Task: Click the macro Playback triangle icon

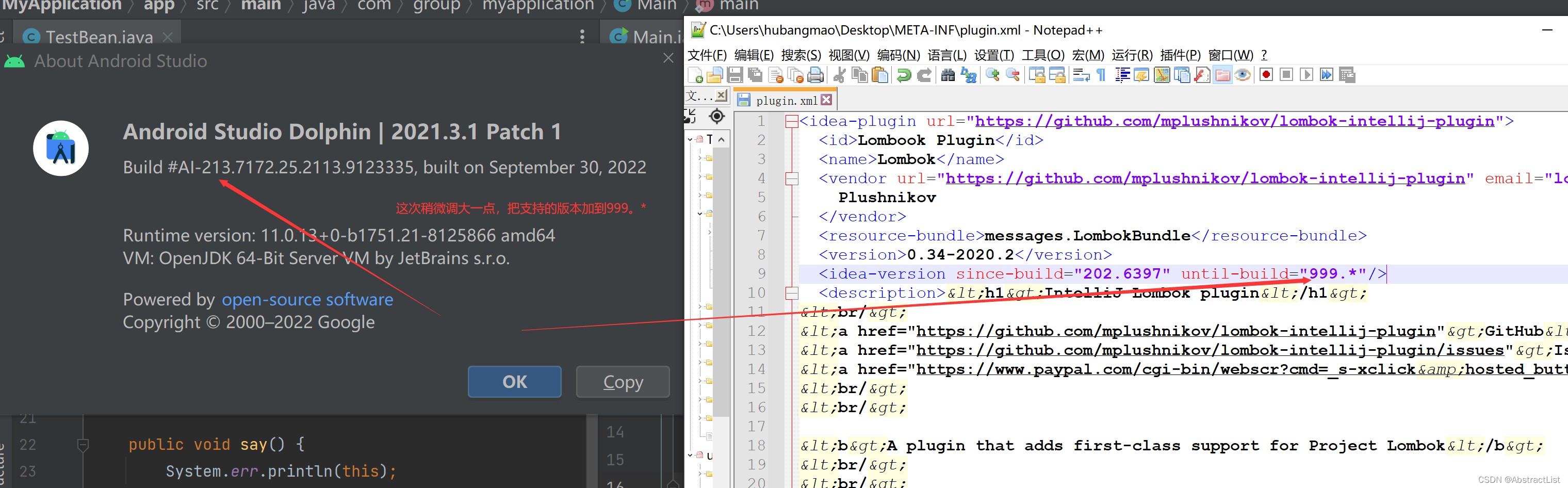Action: pyautogui.click(x=1306, y=75)
